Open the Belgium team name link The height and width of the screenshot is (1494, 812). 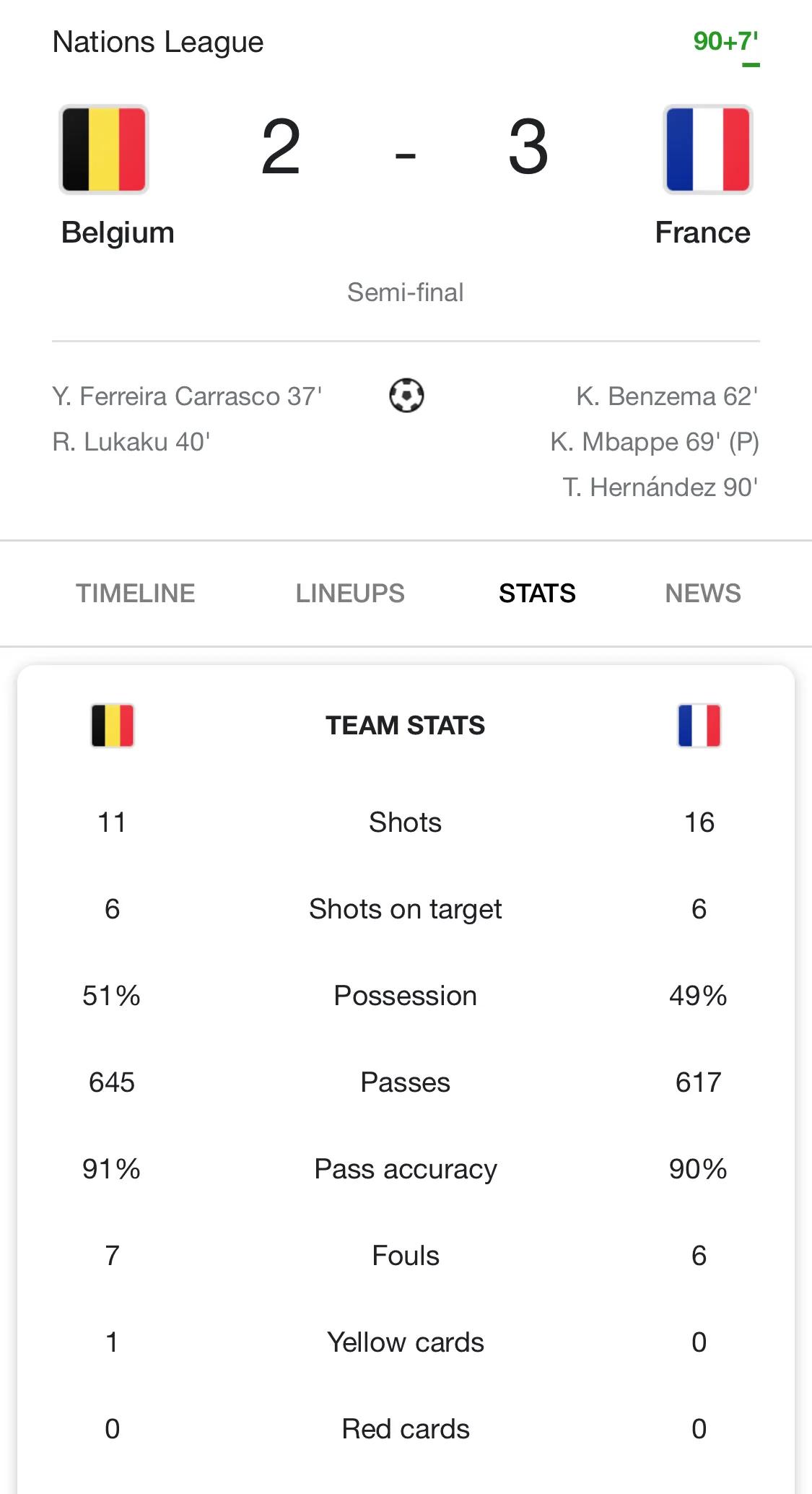118,233
